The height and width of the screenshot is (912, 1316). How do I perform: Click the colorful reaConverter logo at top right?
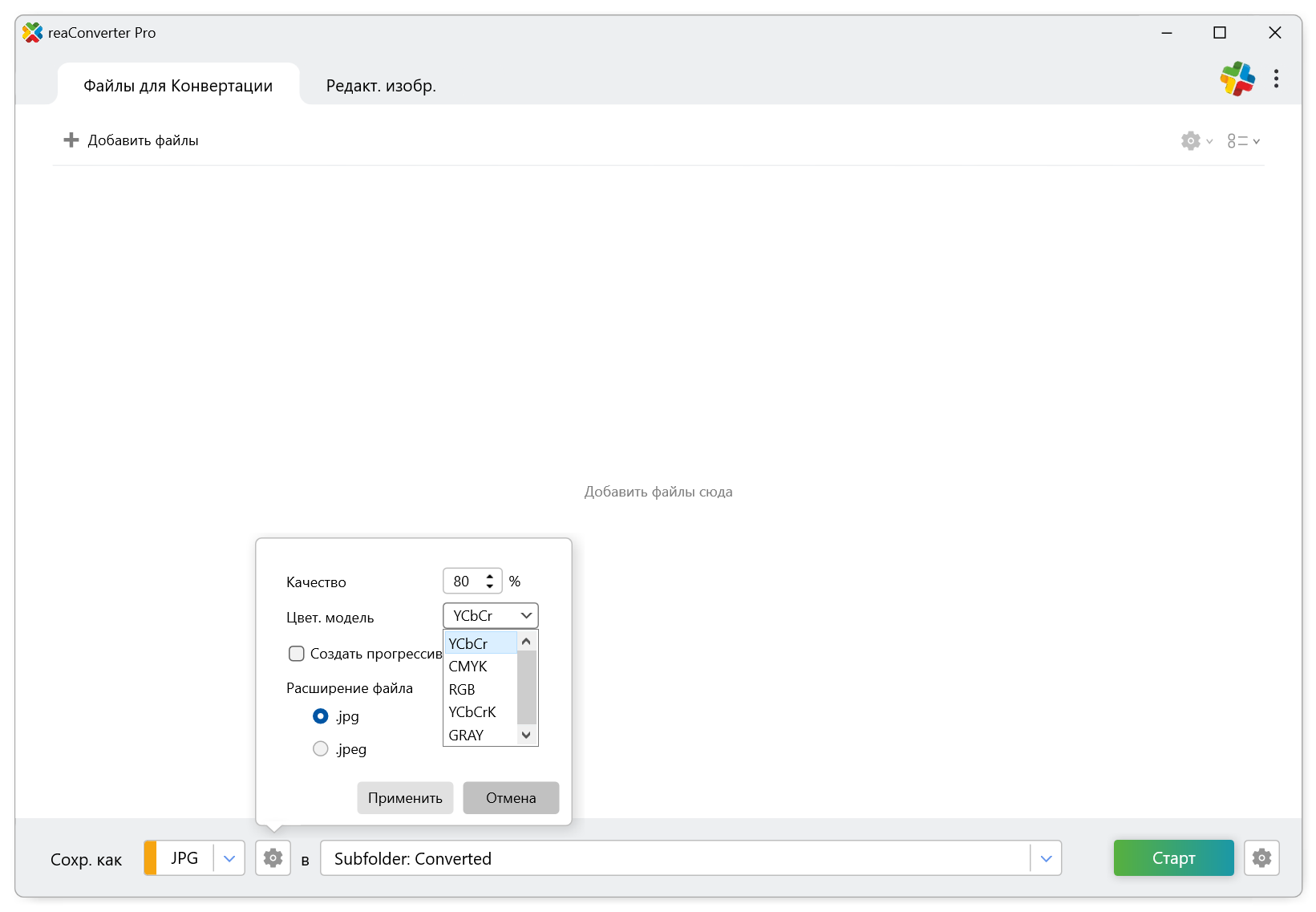click(1237, 79)
